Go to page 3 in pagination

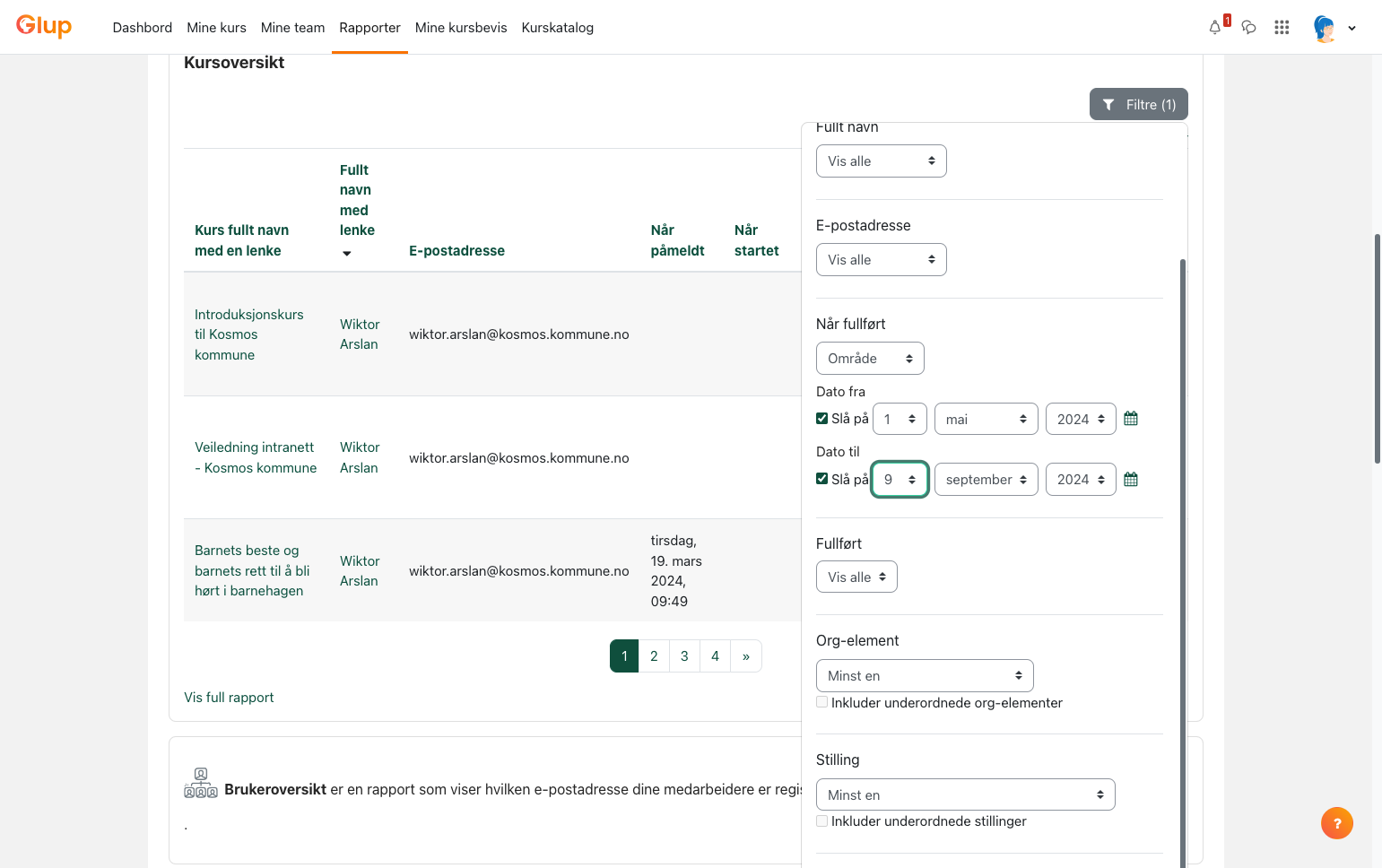point(684,656)
